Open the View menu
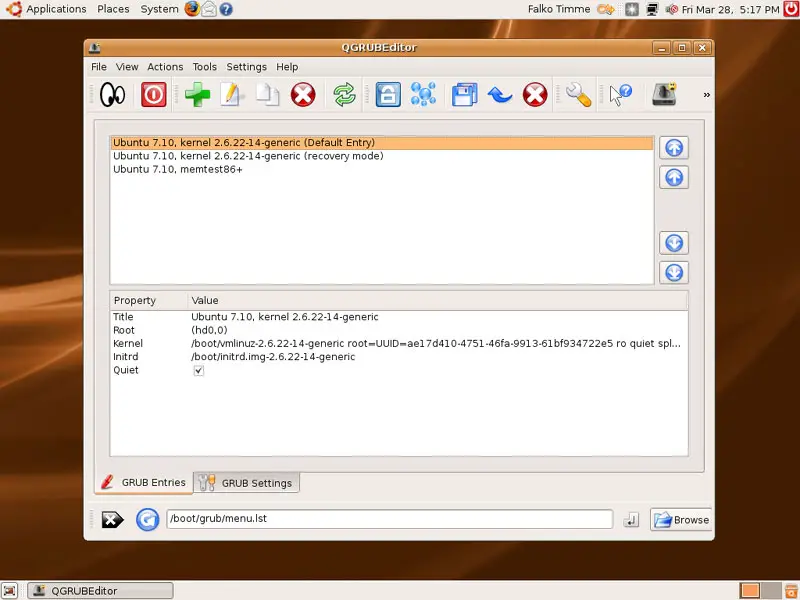Image resolution: width=800 pixels, height=600 pixels. click(127, 67)
